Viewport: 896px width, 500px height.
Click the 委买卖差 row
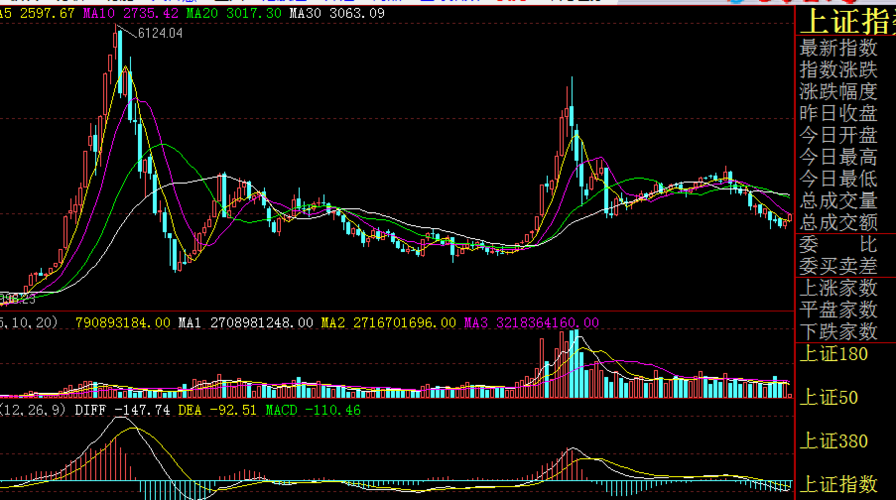838,266
